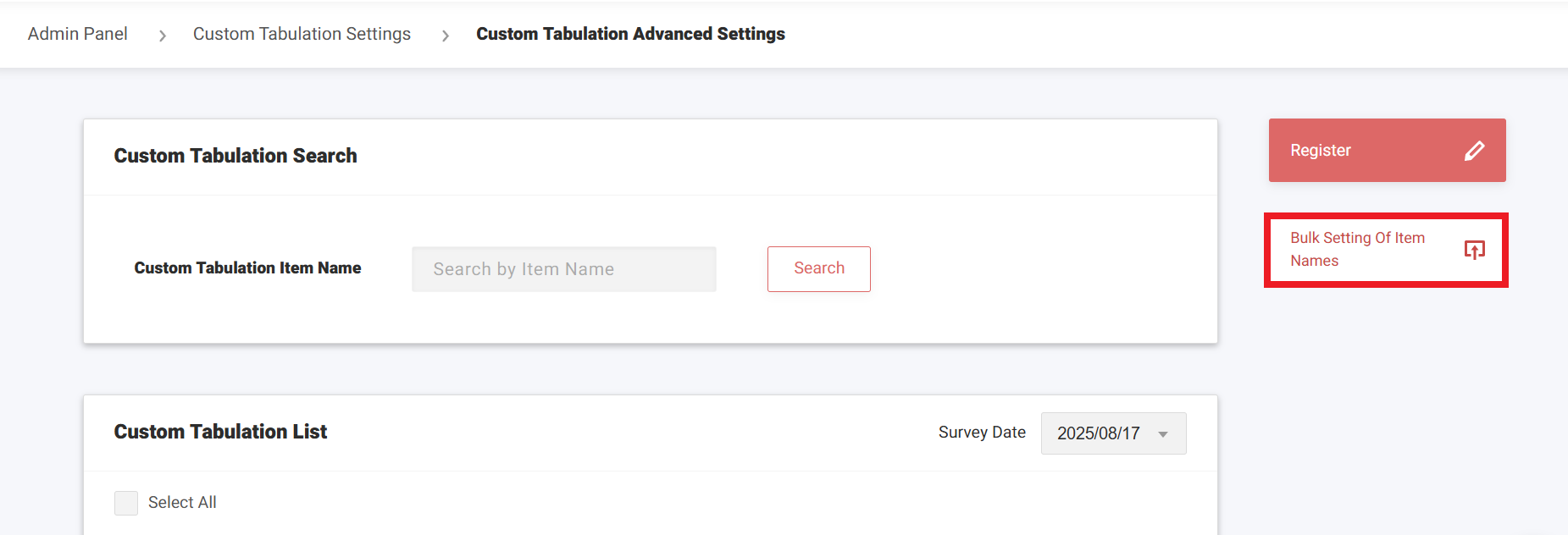
Task: Open the Survey Date dropdown showing 2025/08/17
Action: pos(1112,433)
